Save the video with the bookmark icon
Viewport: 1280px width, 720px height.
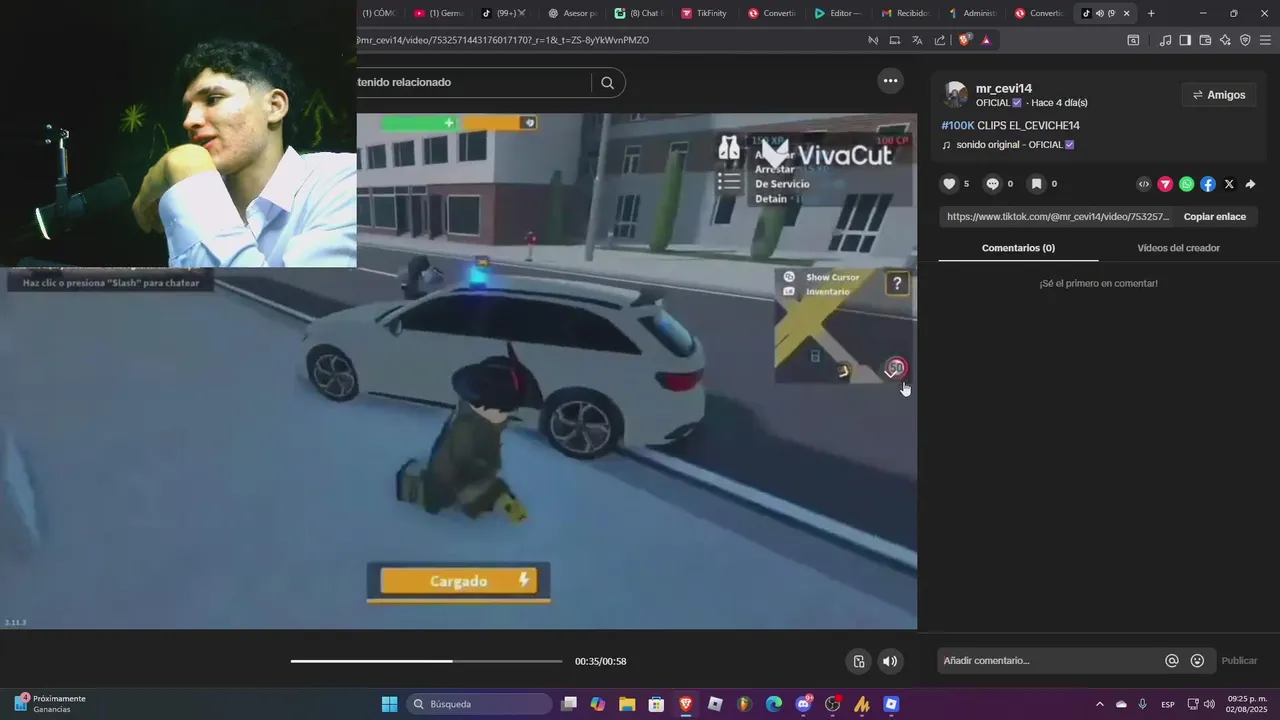(1036, 184)
